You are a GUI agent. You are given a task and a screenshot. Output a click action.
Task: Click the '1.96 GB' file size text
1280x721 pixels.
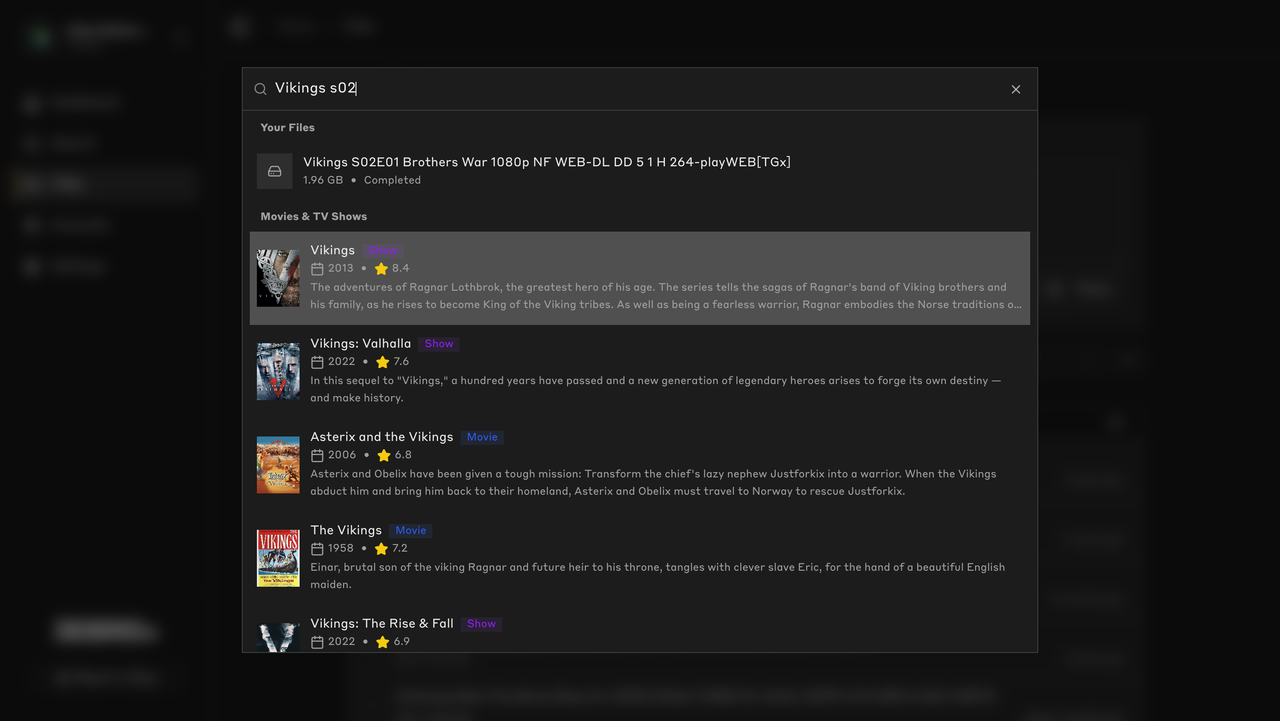[323, 180]
